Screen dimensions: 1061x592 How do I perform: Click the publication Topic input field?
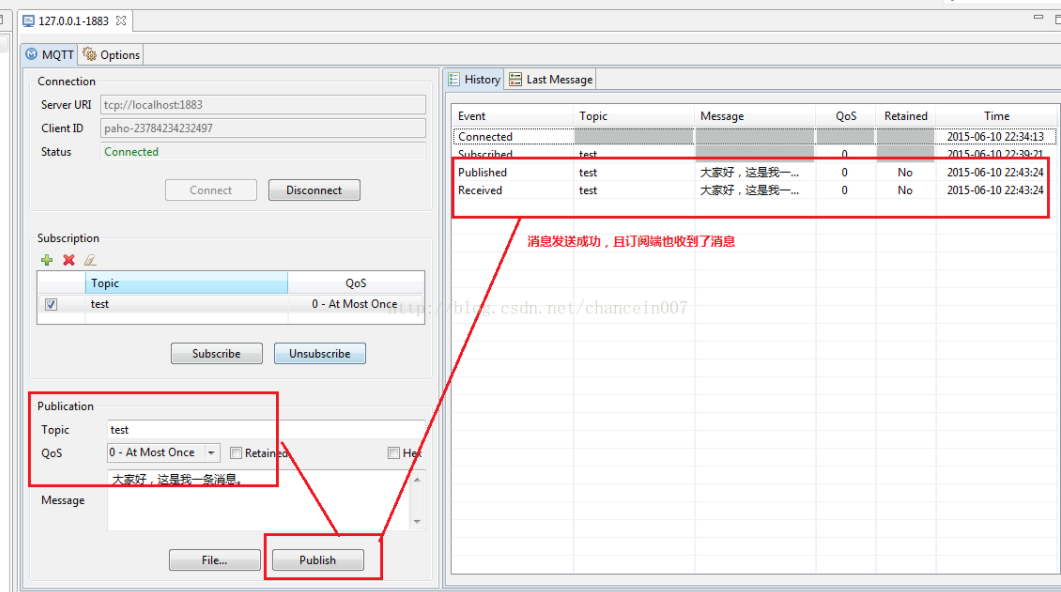coord(266,430)
